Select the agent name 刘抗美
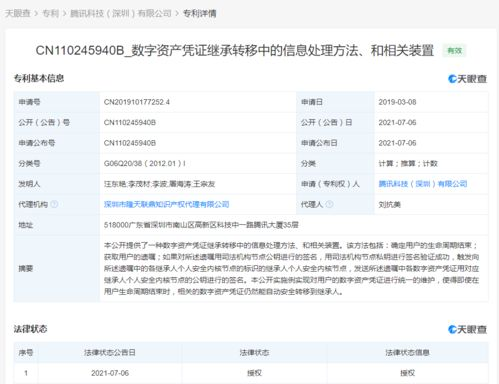 tap(389, 204)
